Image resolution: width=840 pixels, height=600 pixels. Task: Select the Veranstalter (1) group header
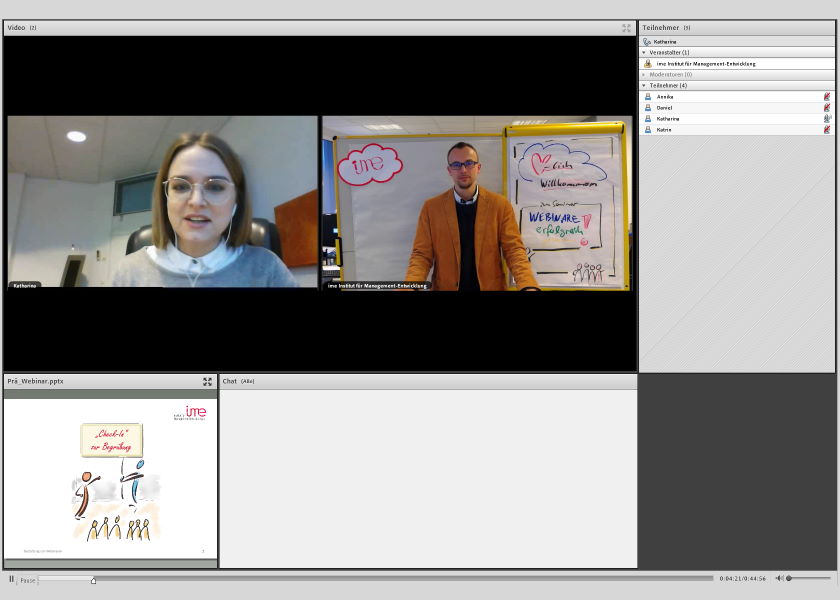[737, 52]
